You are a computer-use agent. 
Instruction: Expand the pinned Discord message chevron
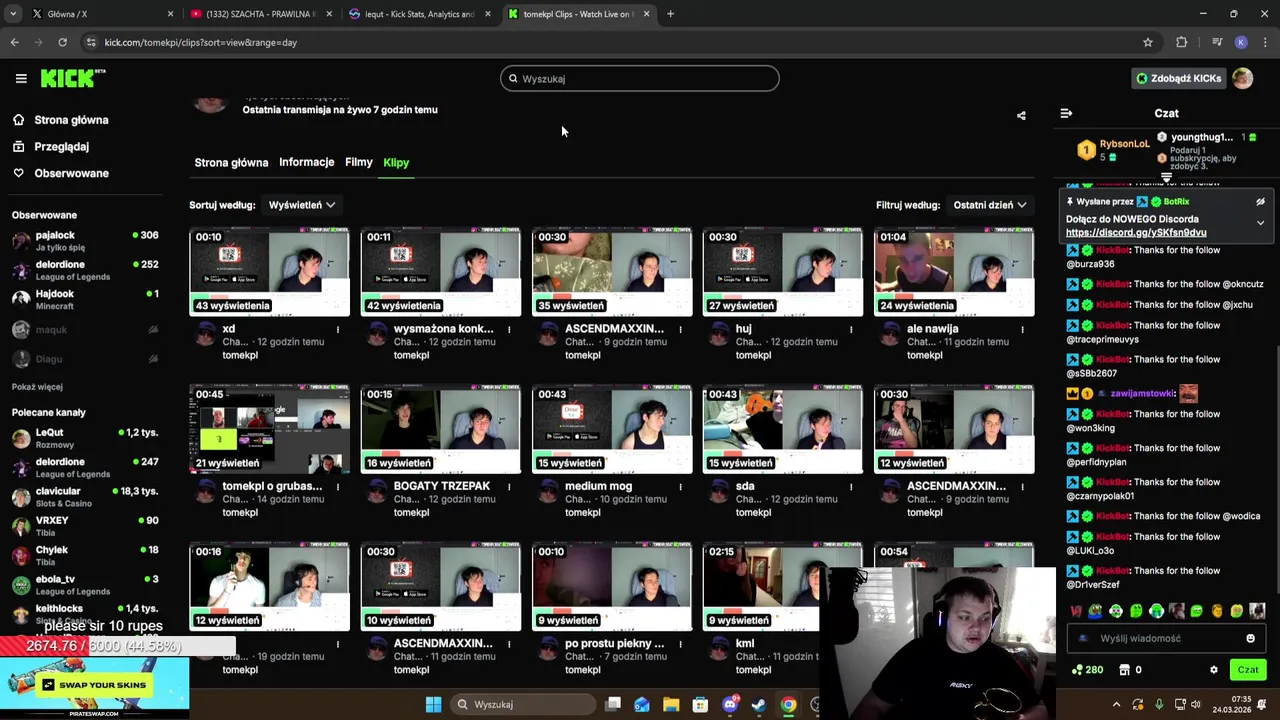[1260, 223]
